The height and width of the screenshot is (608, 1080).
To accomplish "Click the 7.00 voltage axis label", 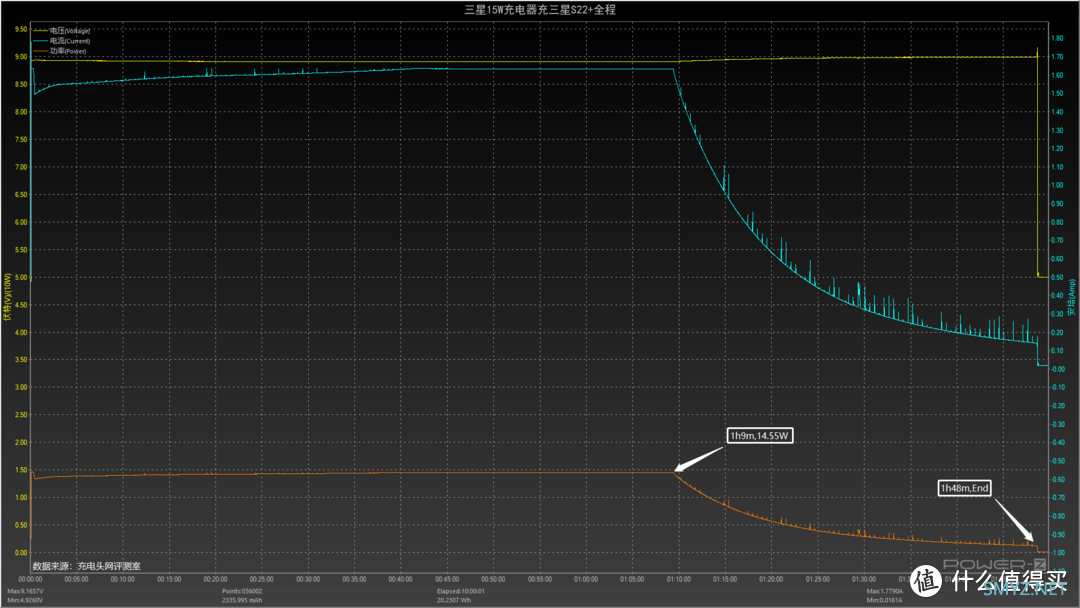I will tap(21, 167).
